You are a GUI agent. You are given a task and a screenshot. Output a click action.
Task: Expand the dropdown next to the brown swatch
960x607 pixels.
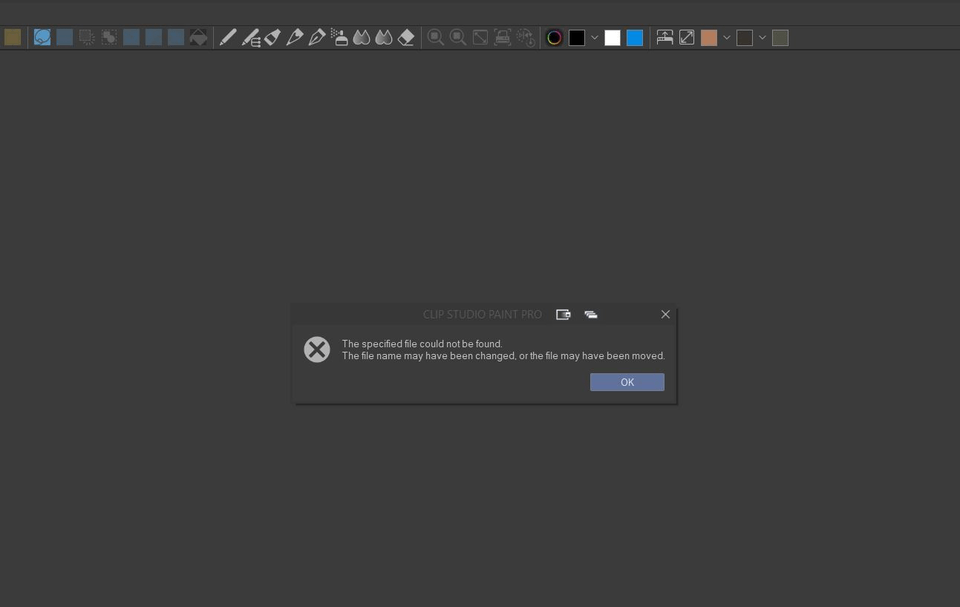click(x=727, y=37)
